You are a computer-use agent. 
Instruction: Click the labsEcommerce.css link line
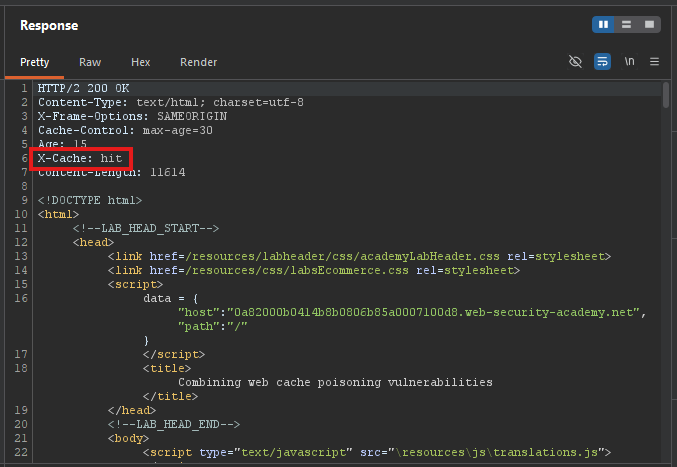[314, 270]
